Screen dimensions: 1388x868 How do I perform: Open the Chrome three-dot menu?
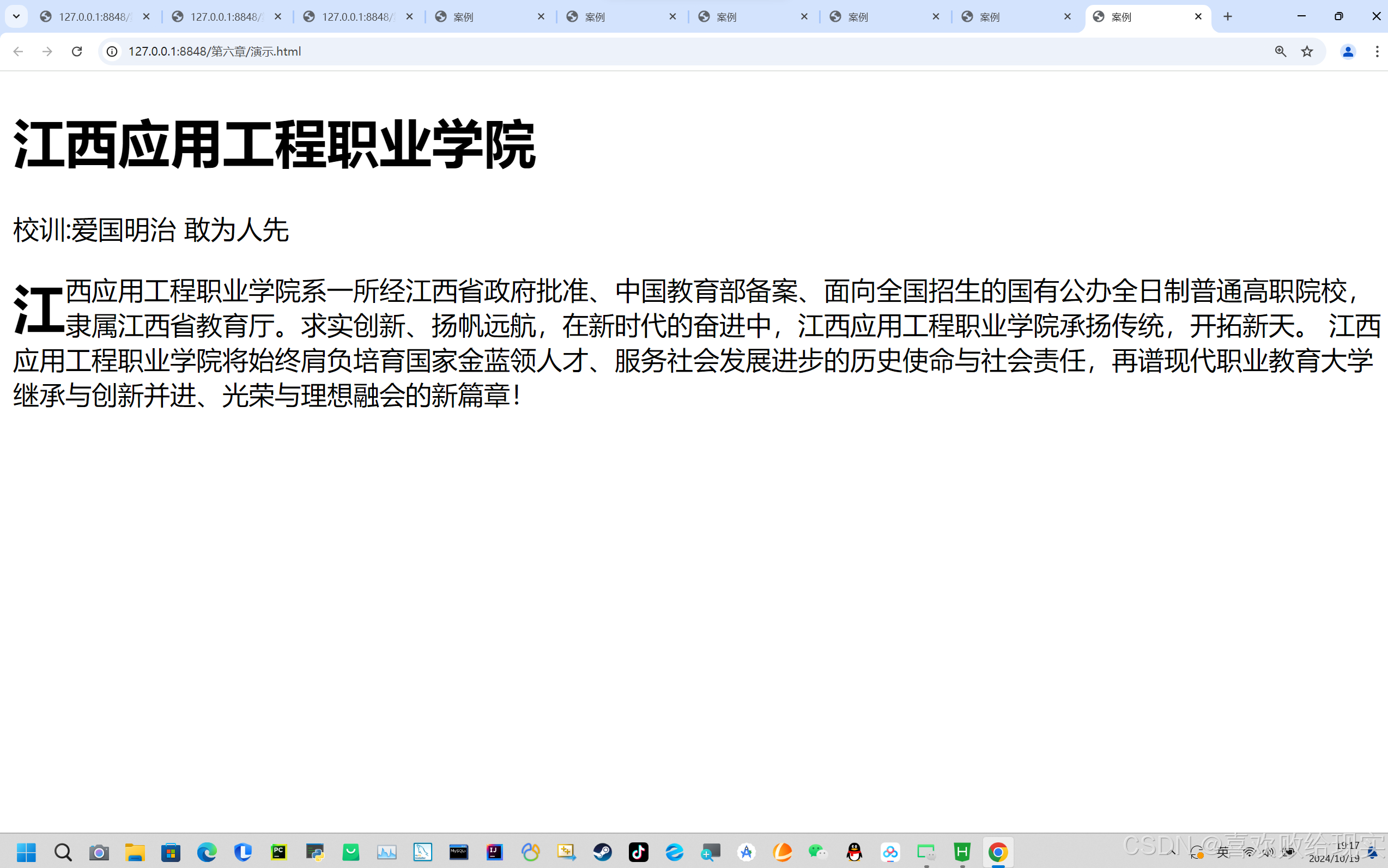tap(1377, 52)
